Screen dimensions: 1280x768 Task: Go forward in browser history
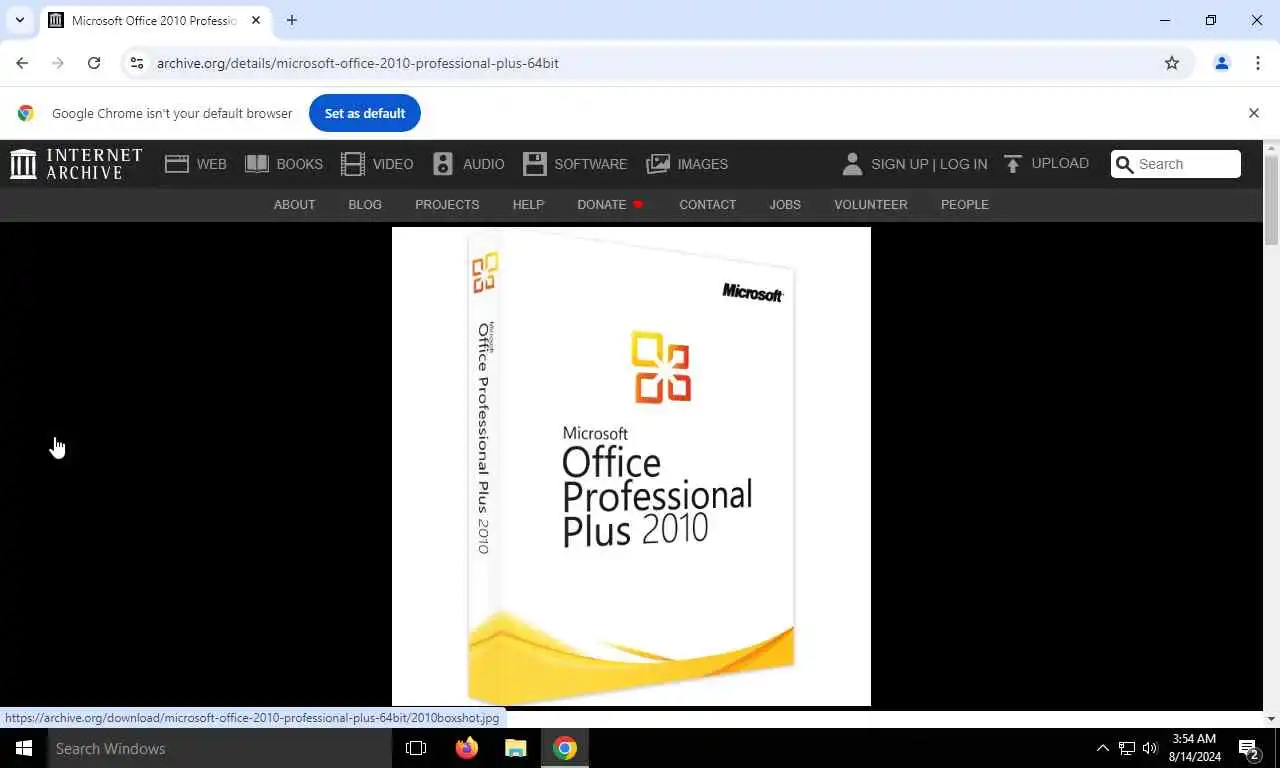click(58, 63)
